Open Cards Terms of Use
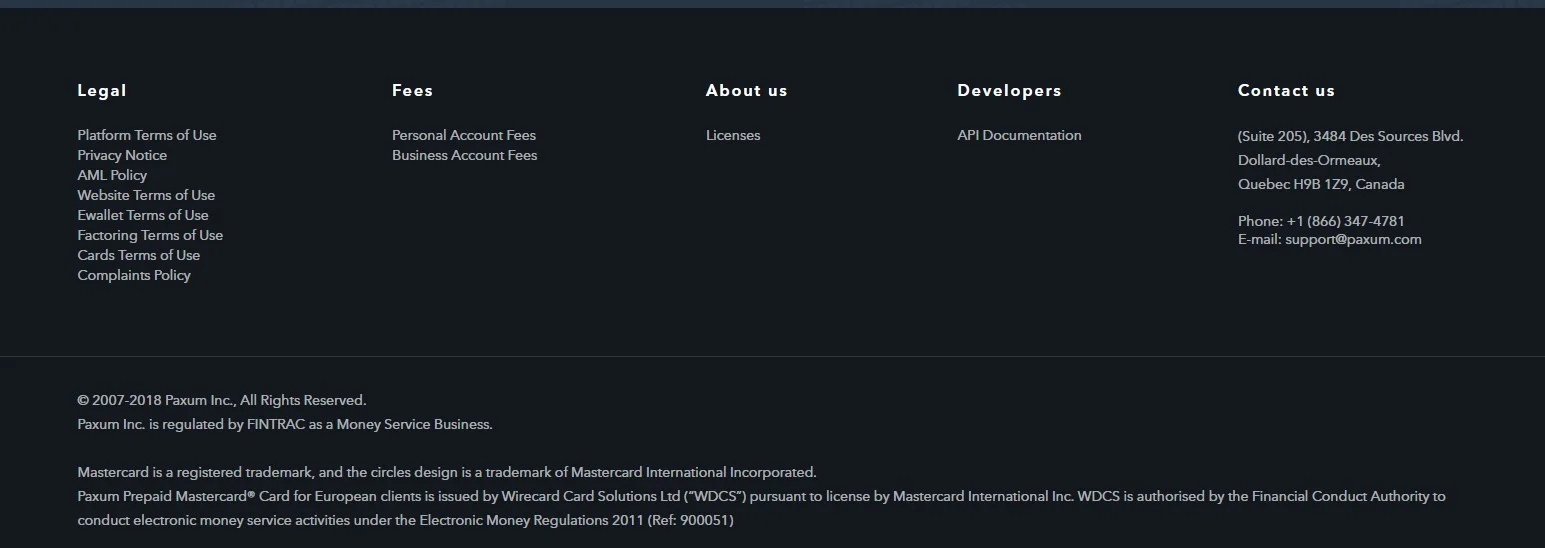This screenshot has width=1545, height=548. click(139, 255)
